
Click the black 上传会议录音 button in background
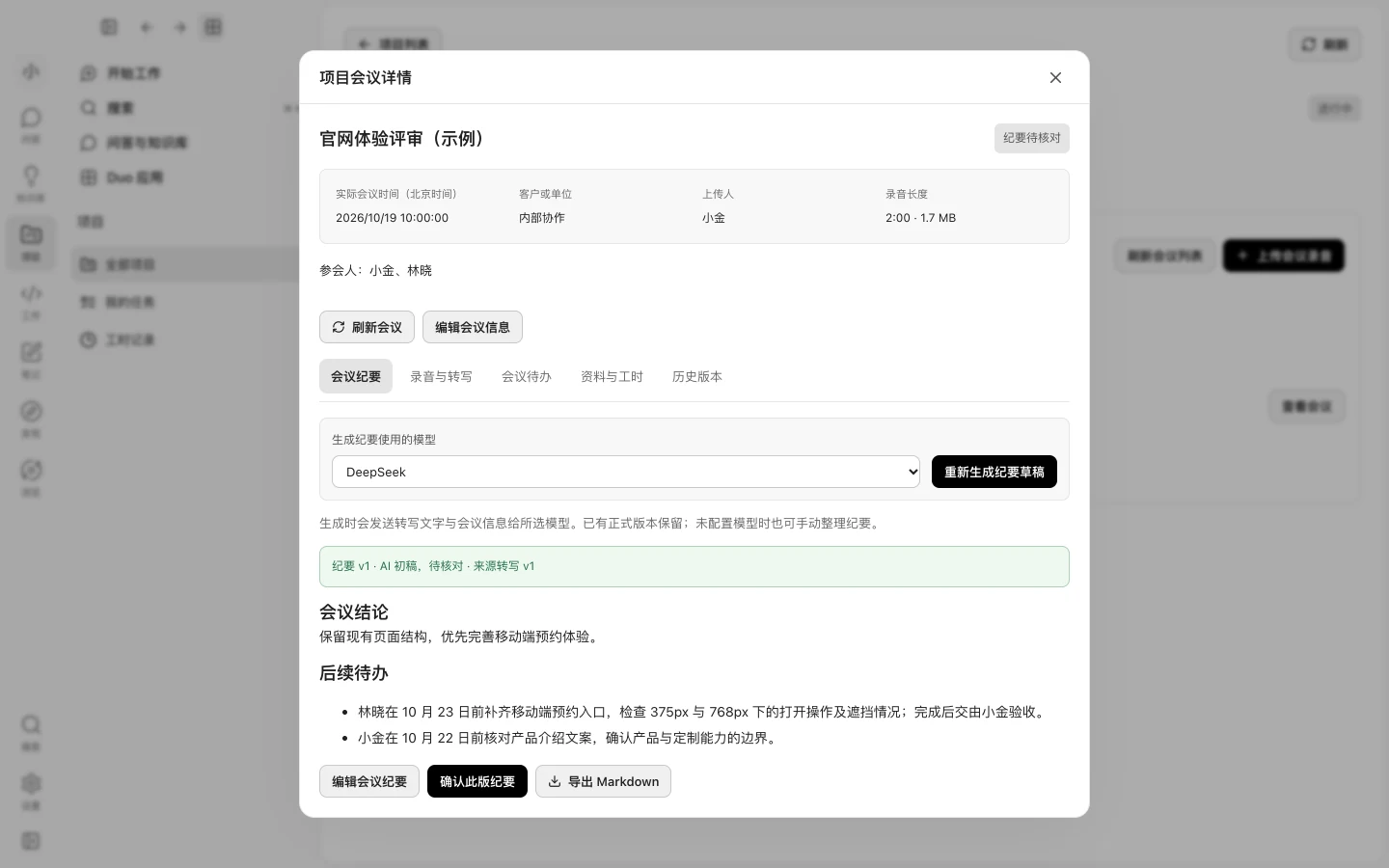pos(1284,256)
